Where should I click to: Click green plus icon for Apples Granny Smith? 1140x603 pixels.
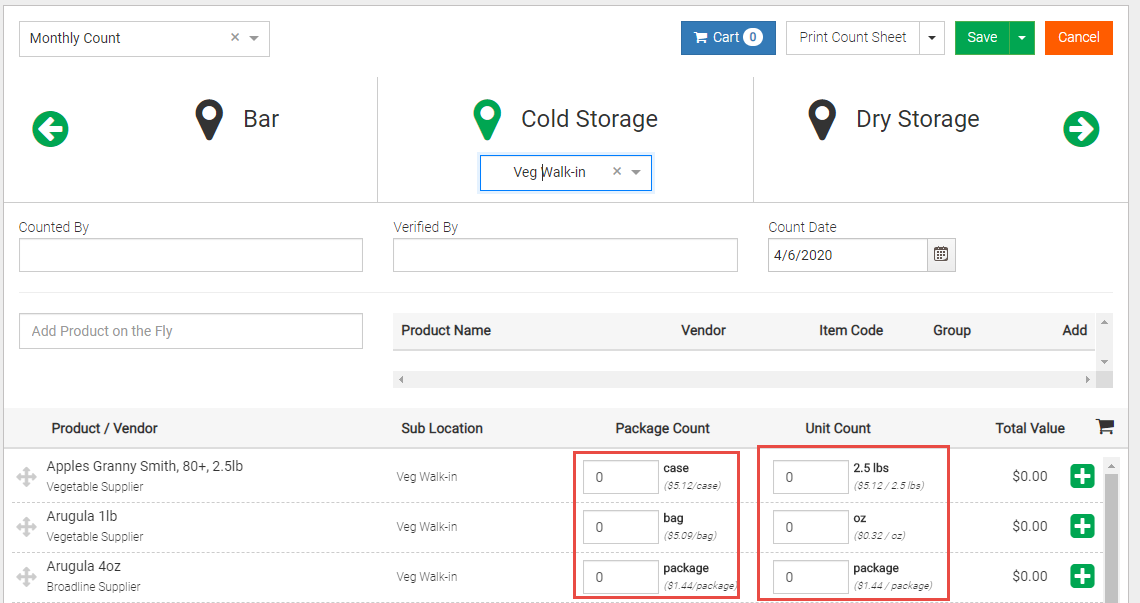[x=1082, y=476]
